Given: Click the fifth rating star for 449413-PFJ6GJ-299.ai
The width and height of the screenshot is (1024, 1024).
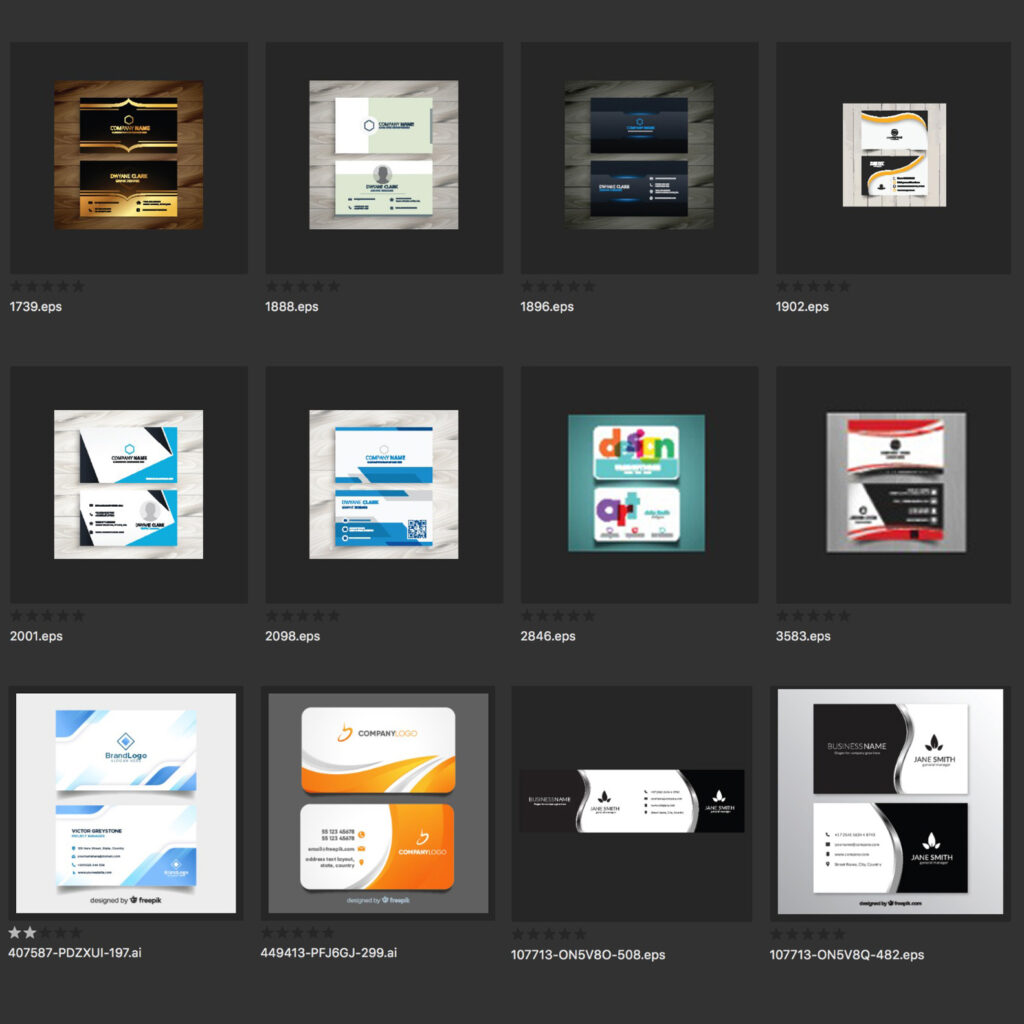Looking at the screenshot, I should click(327, 933).
